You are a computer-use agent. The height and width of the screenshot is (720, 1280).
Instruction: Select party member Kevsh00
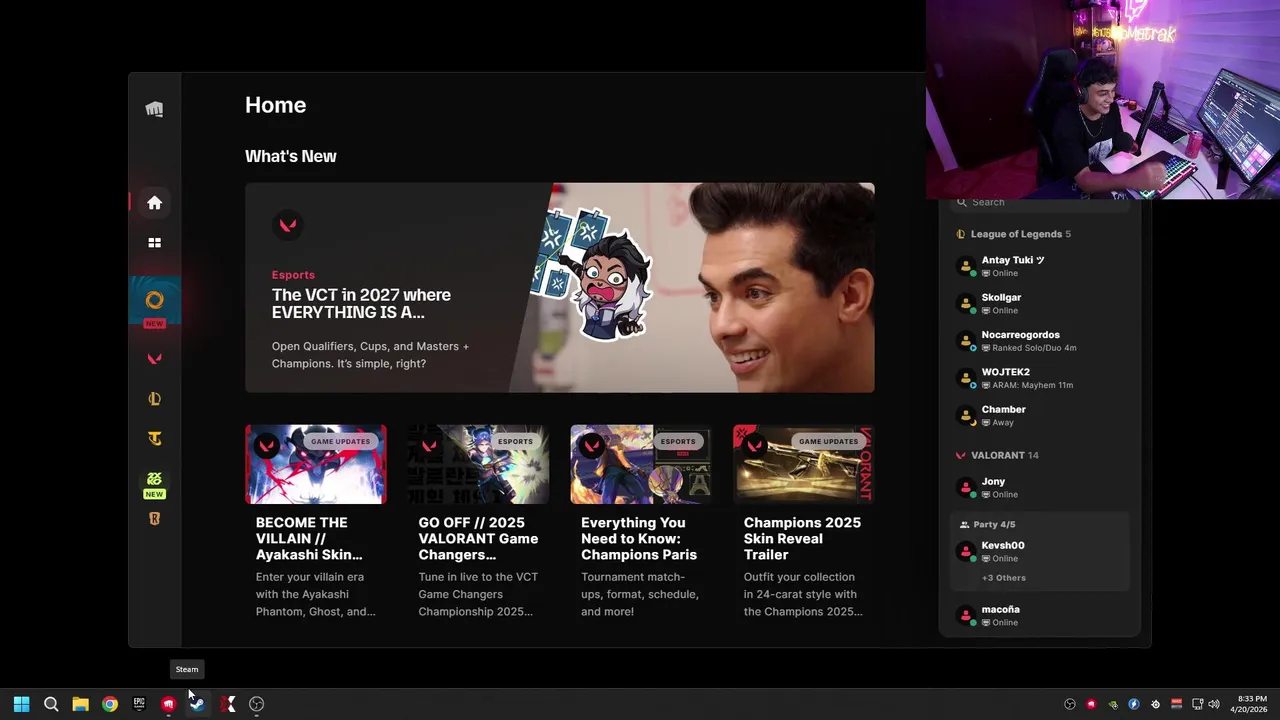point(1039,551)
